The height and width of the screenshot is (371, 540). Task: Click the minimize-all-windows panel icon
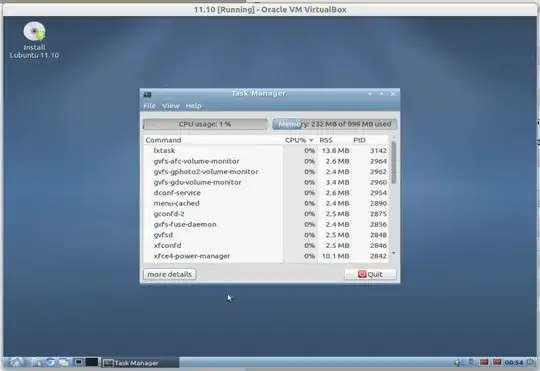pos(63,362)
